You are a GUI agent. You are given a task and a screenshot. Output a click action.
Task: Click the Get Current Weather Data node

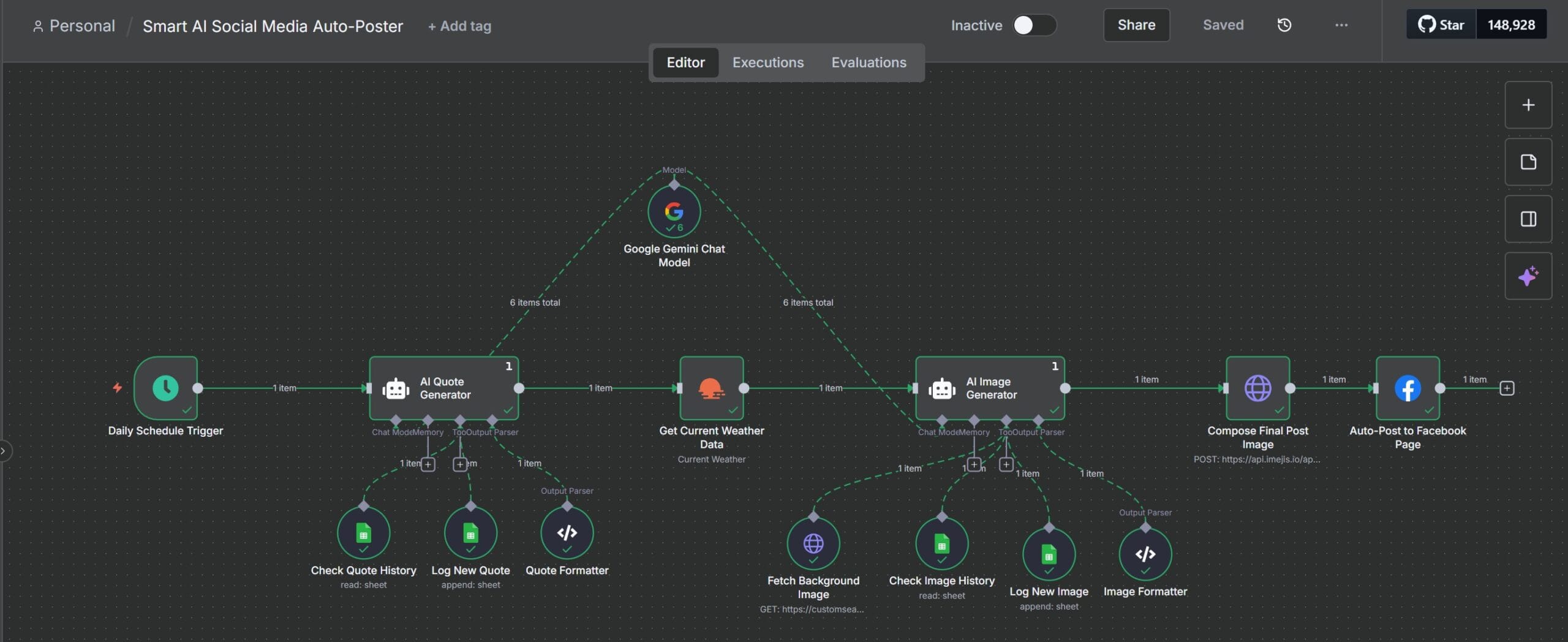click(x=711, y=388)
